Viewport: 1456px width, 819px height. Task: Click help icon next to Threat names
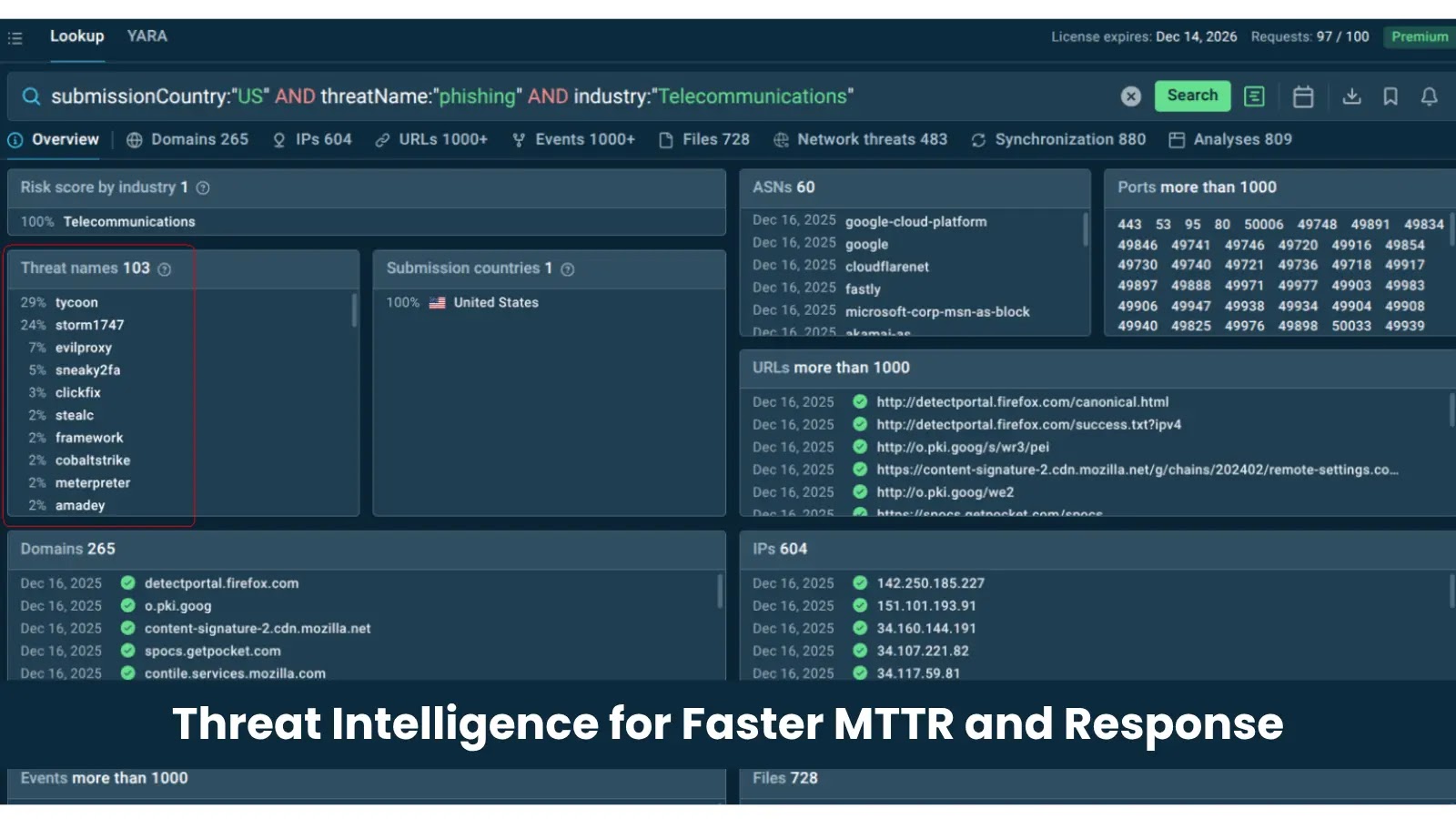pos(165,269)
